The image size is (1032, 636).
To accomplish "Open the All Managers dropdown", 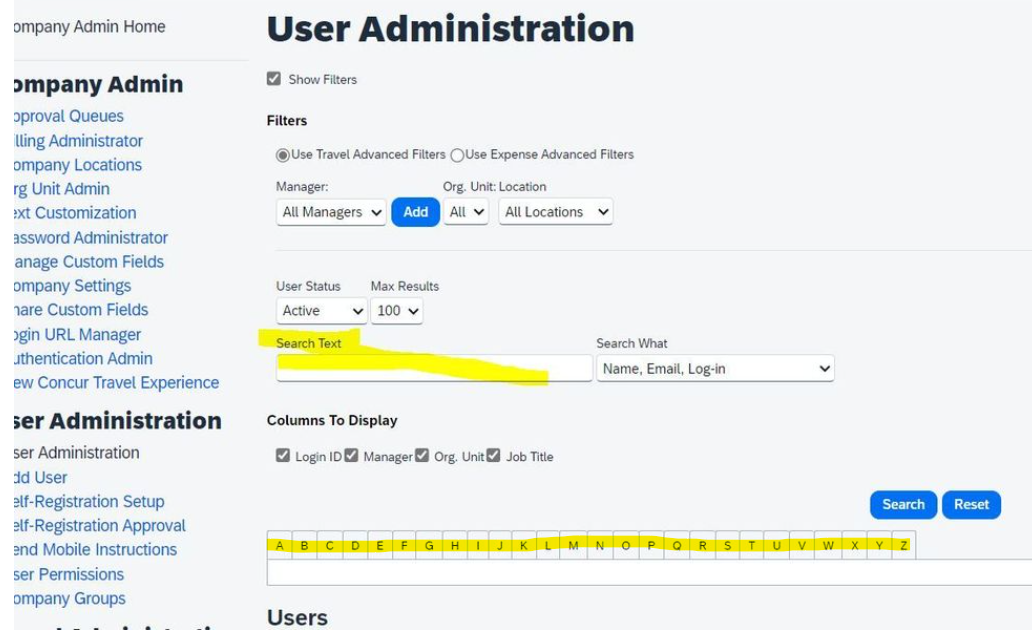I will pos(330,212).
